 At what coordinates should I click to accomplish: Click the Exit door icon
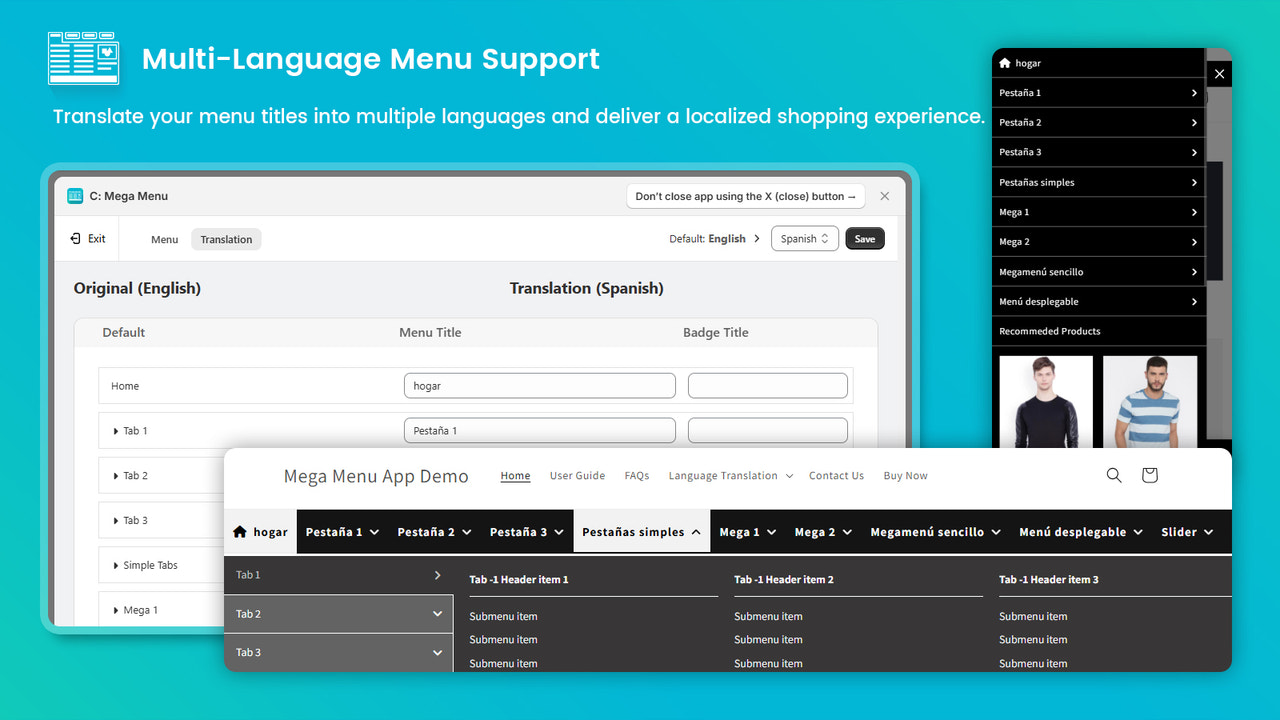point(75,239)
